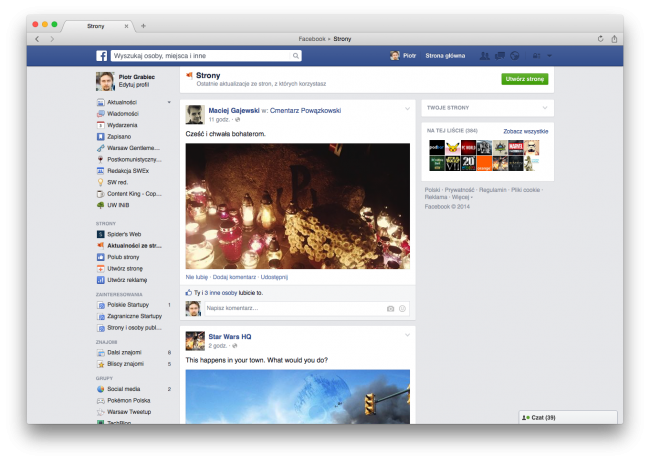
Task: Reload page using refresh icon
Action: click(600, 39)
